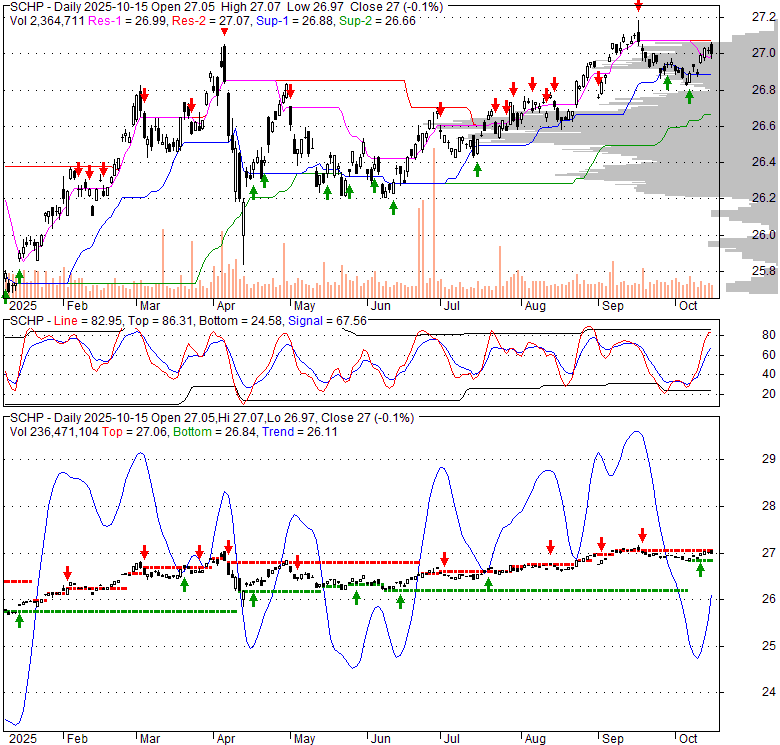Click the Oct label on the top chart axis
The image size is (780, 745).
(x=688, y=306)
